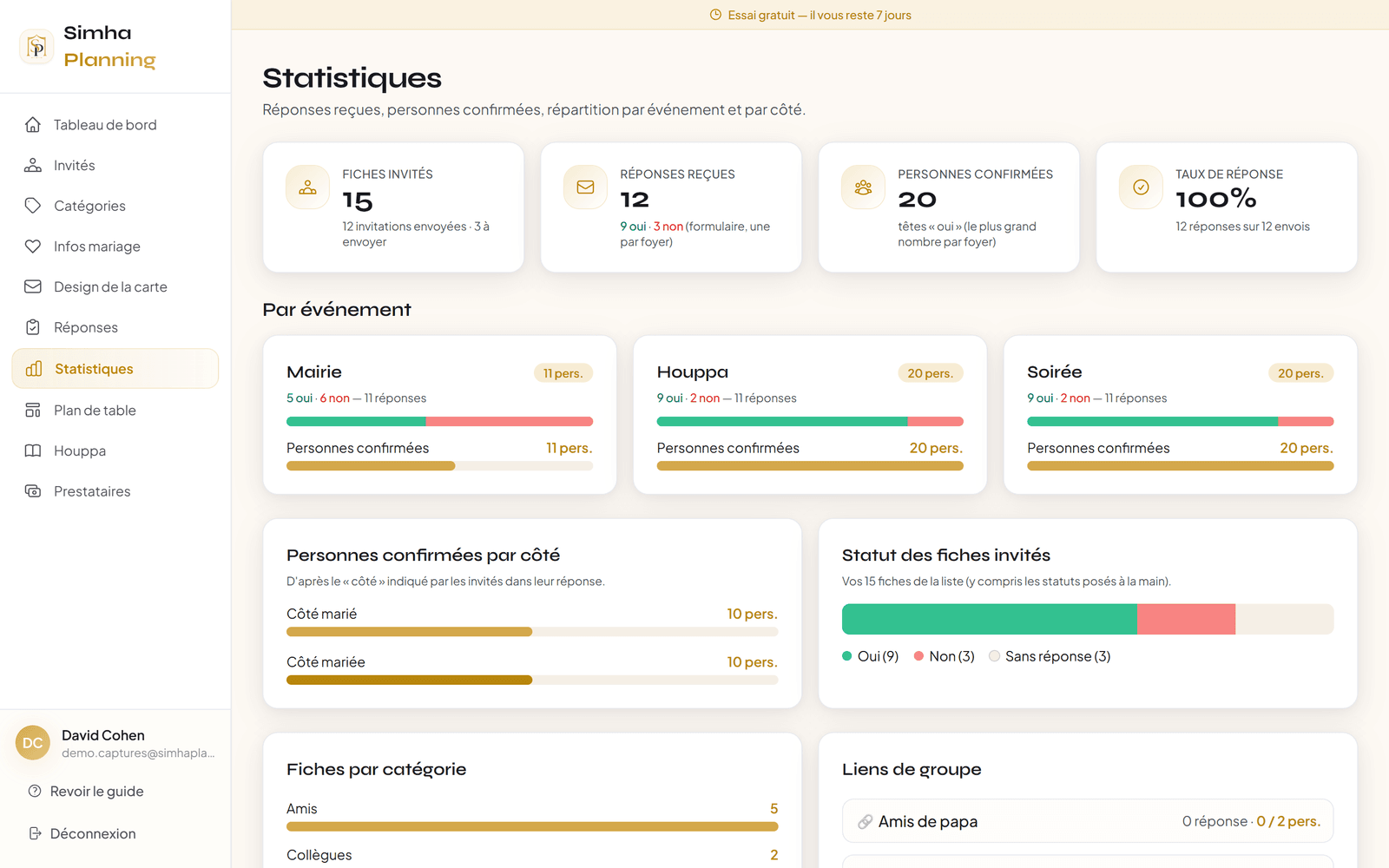
Task: Click the "100%" response rate value
Action: tap(1215, 200)
